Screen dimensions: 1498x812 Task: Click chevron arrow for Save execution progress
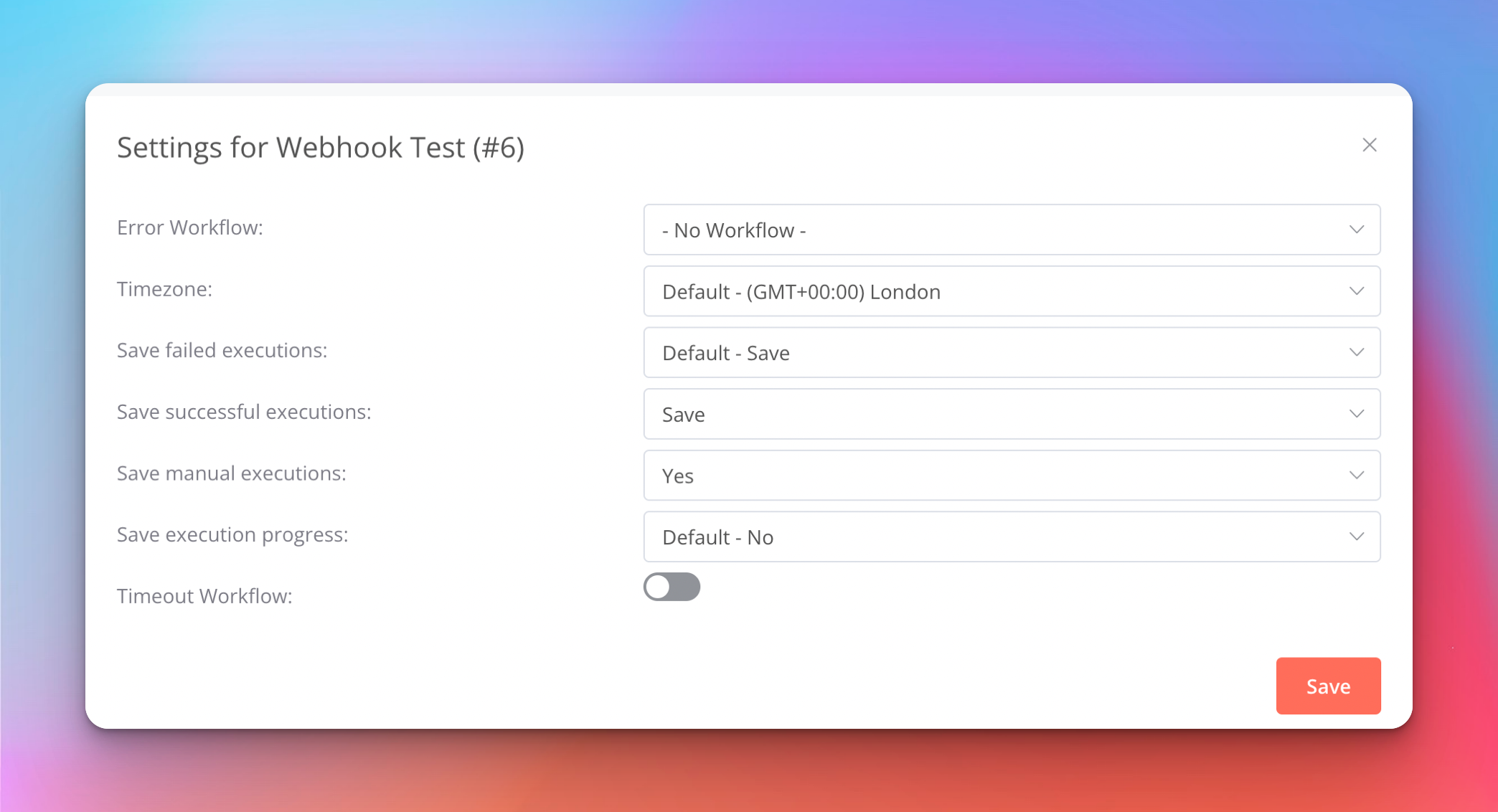pyautogui.click(x=1356, y=537)
